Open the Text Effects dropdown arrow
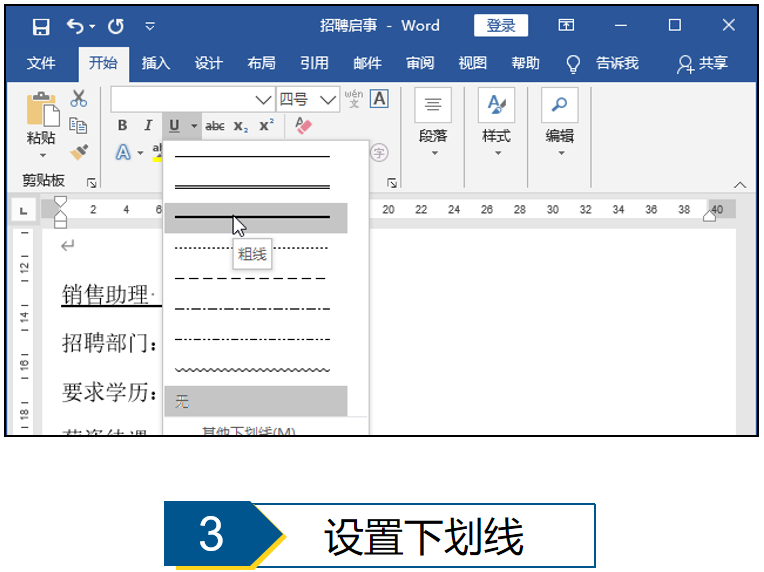This screenshot has width=764, height=572. (x=140, y=153)
